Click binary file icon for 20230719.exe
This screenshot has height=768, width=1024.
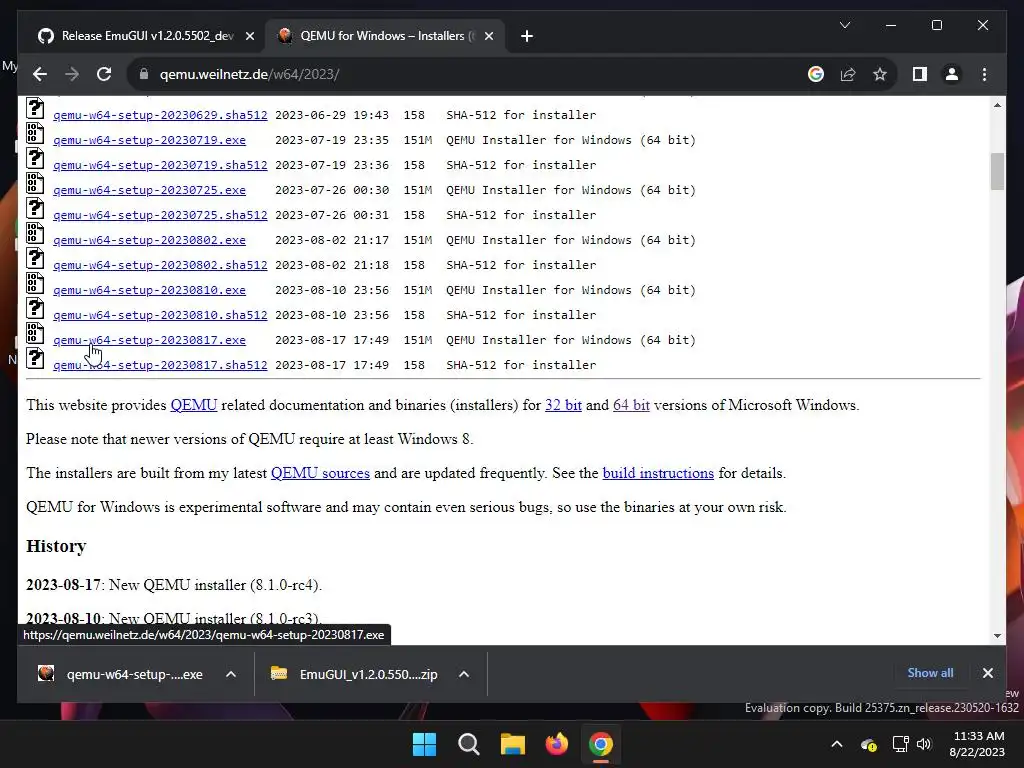(x=35, y=133)
